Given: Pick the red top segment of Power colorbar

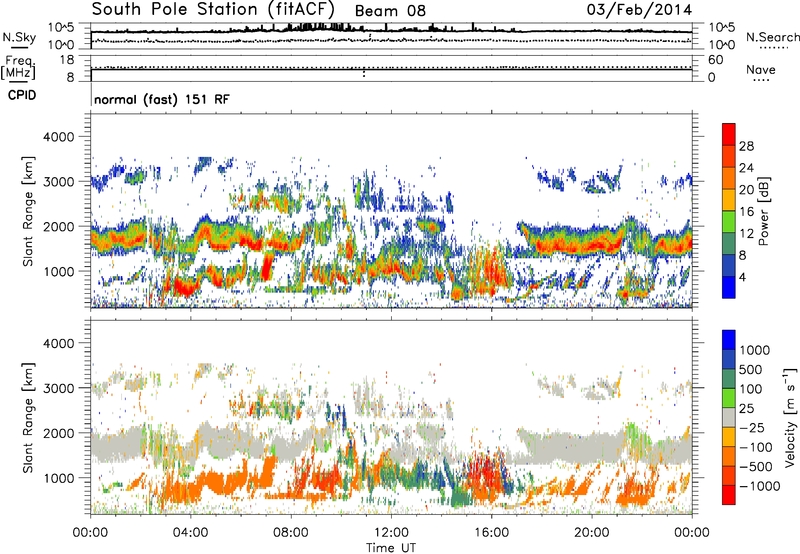Looking at the screenshot, I should coord(729,134).
